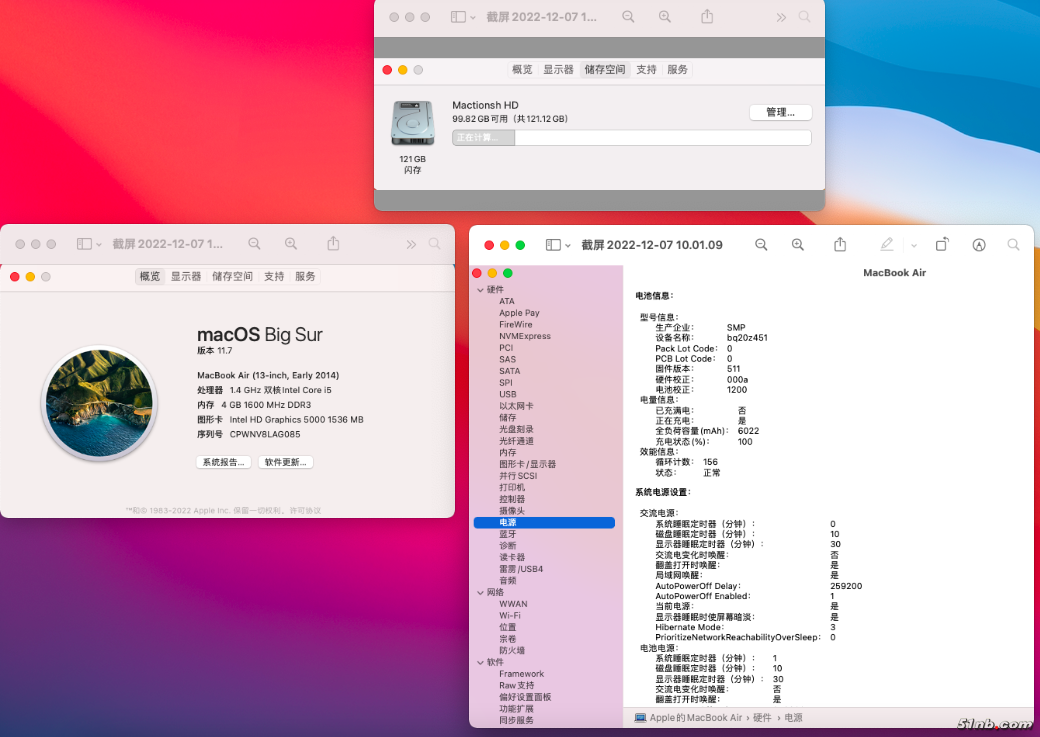Select 读卡器 in the sidebar

click(x=512, y=557)
